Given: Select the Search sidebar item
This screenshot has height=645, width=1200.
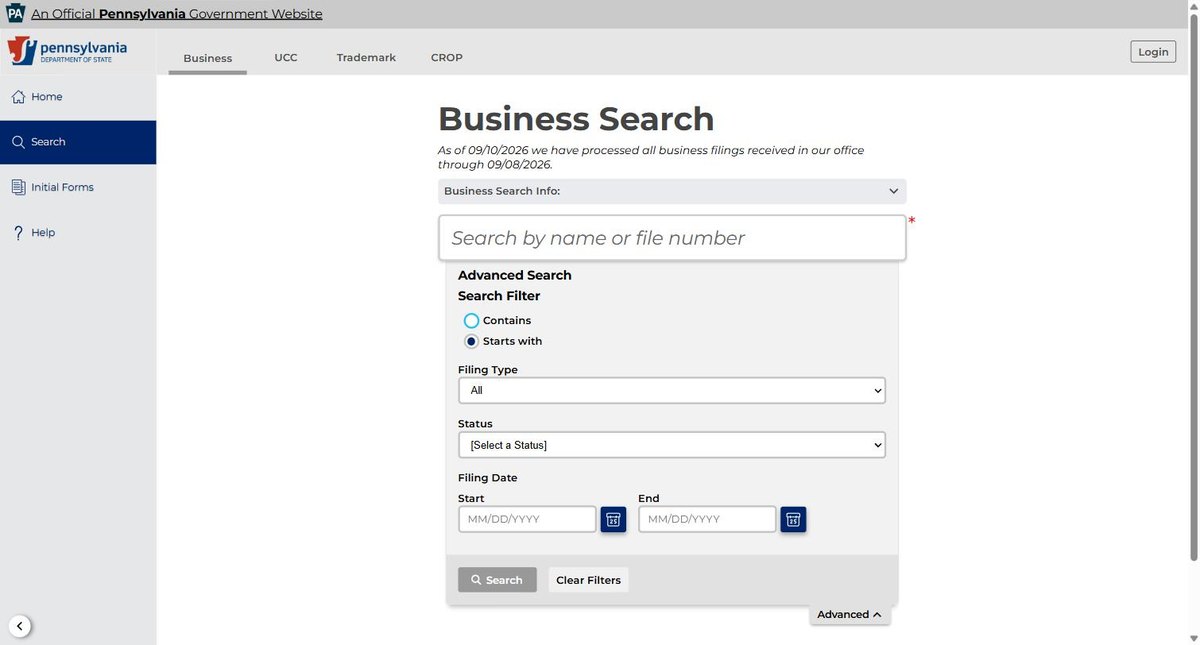Looking at the screenshot, I should click(78, 142).
